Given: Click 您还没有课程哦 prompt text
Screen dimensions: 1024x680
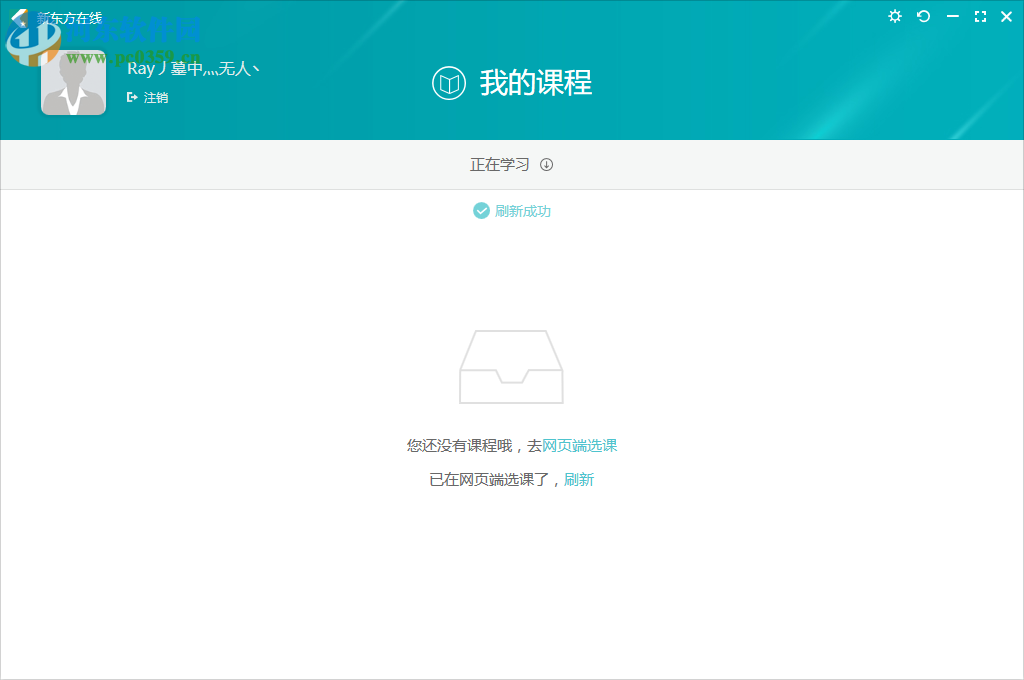Looking at the screenshot, I should tap(460, 445).
